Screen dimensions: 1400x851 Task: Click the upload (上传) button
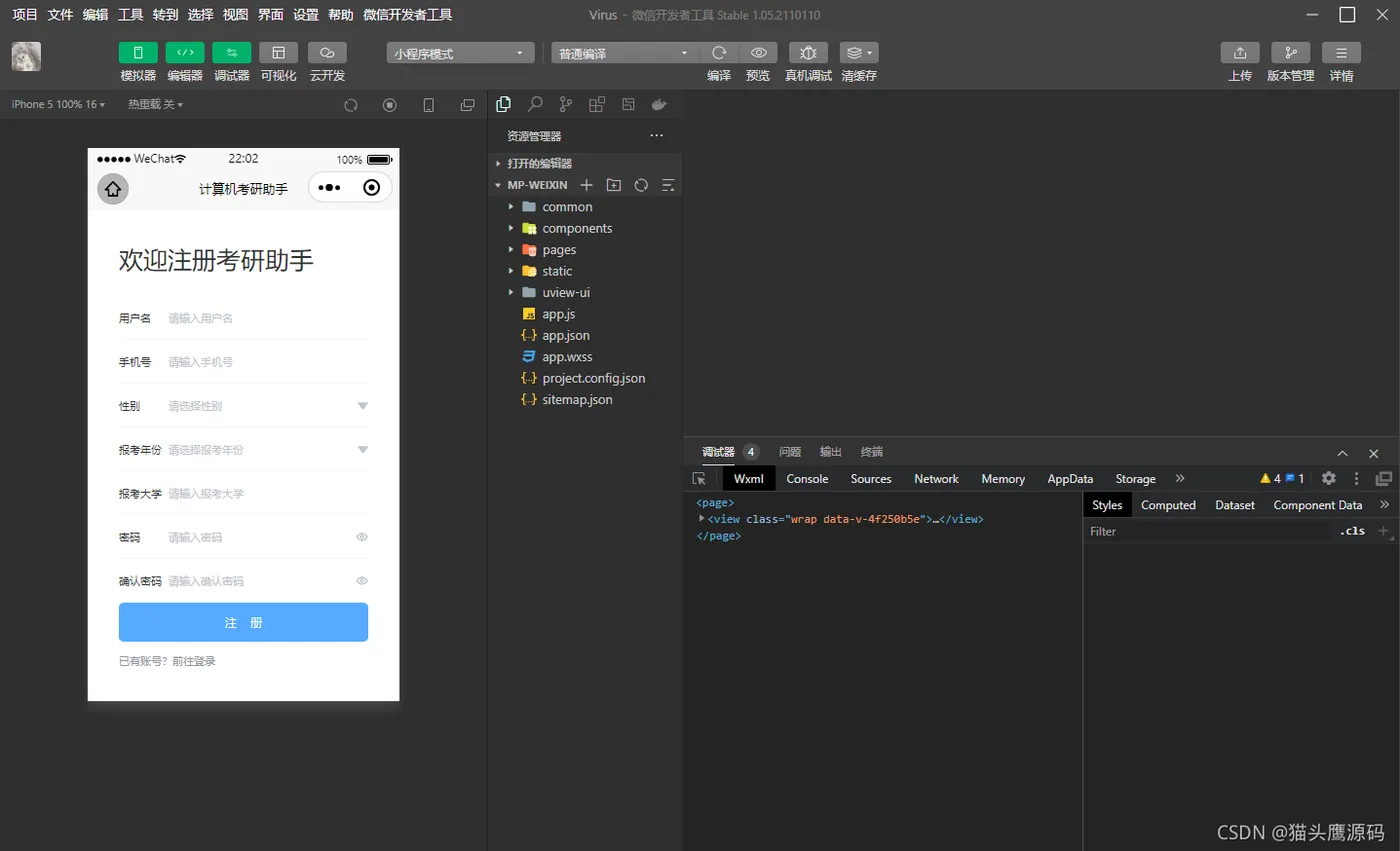[1240, 53]
